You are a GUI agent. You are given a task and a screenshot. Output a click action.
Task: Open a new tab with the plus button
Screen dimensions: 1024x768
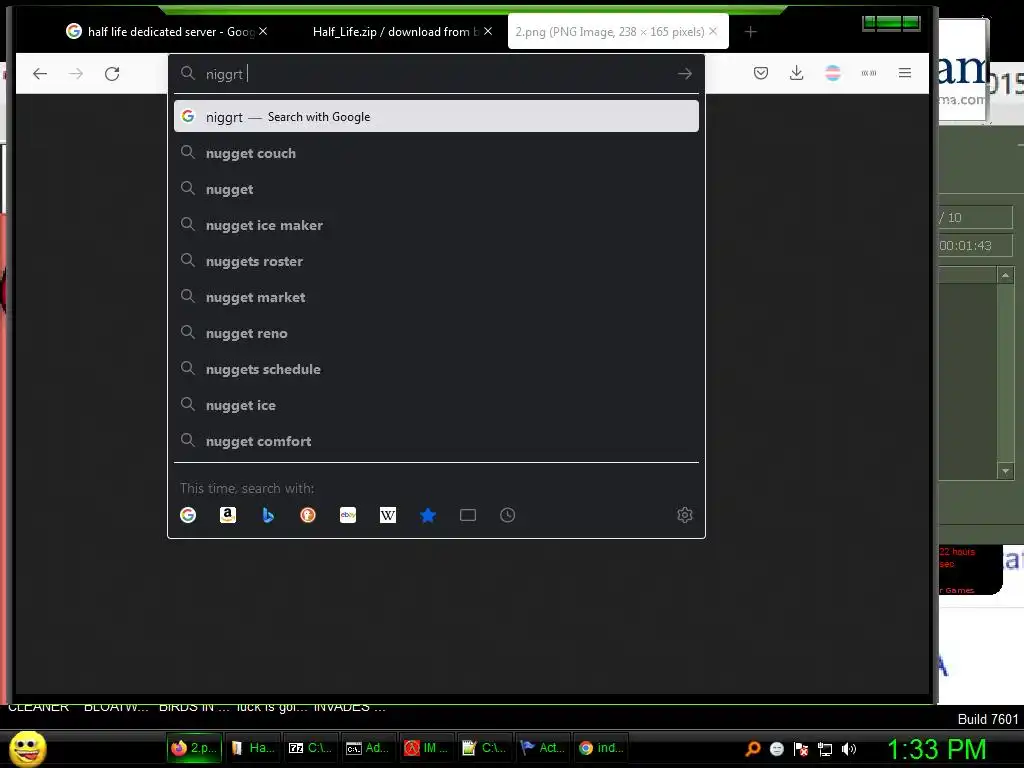[x=750, y=31]
